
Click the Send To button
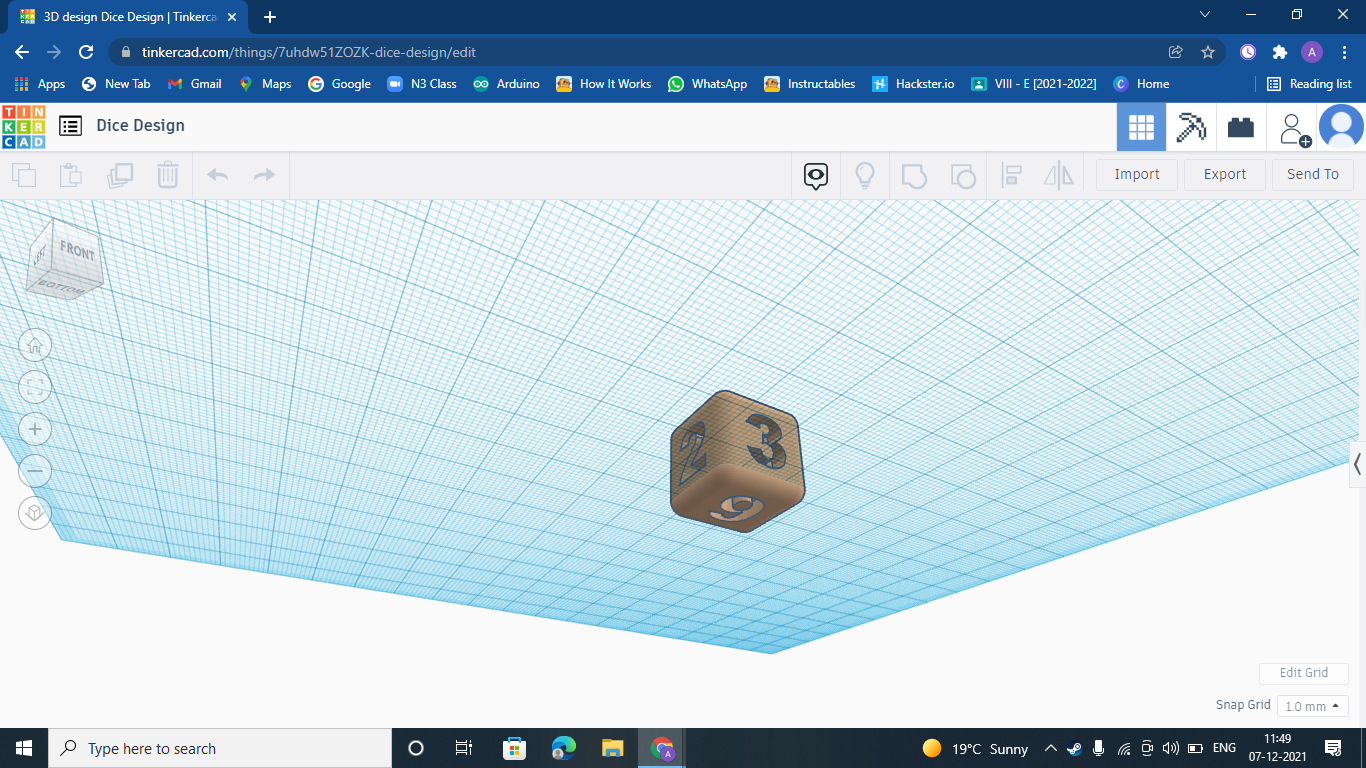click(x=1313, y=174)
